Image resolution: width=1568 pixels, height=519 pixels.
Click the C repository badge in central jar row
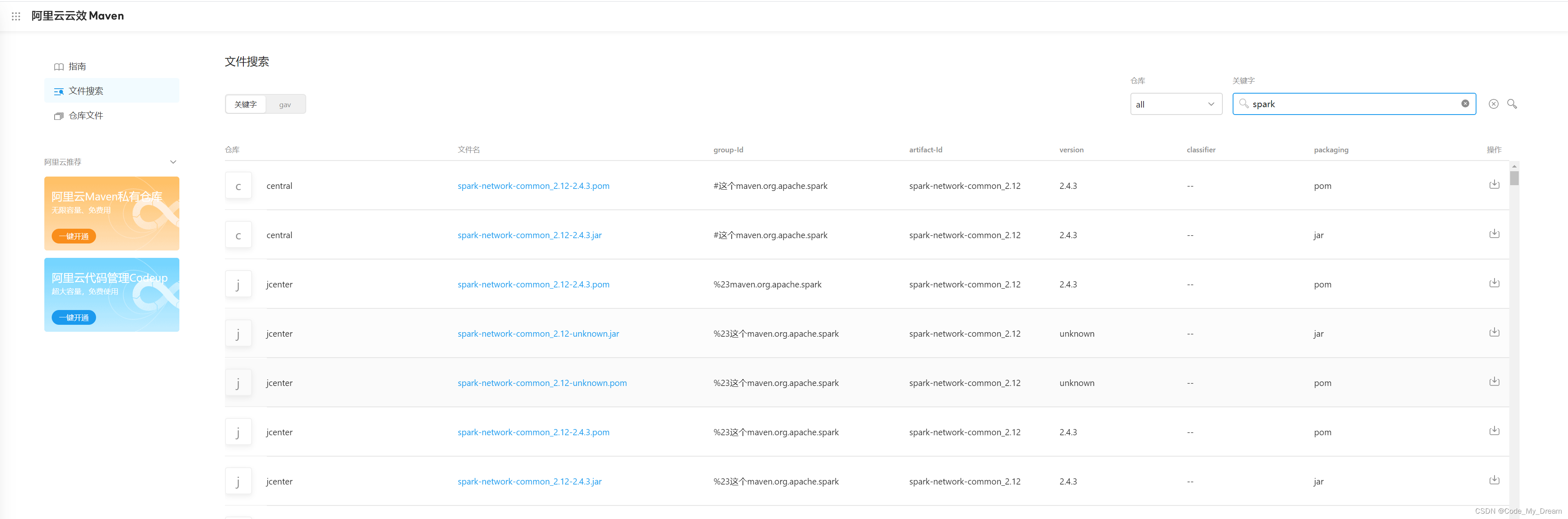click(238, 235)
